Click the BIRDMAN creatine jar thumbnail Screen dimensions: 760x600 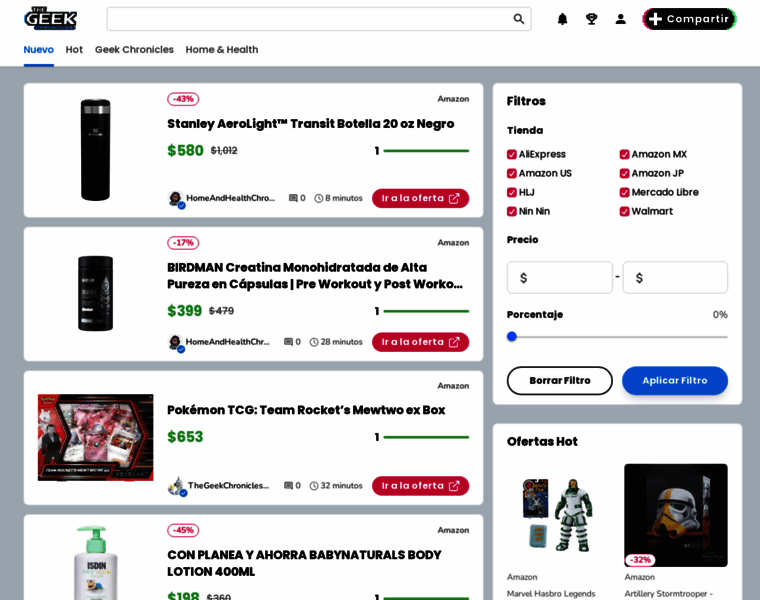tap(95, 293)
